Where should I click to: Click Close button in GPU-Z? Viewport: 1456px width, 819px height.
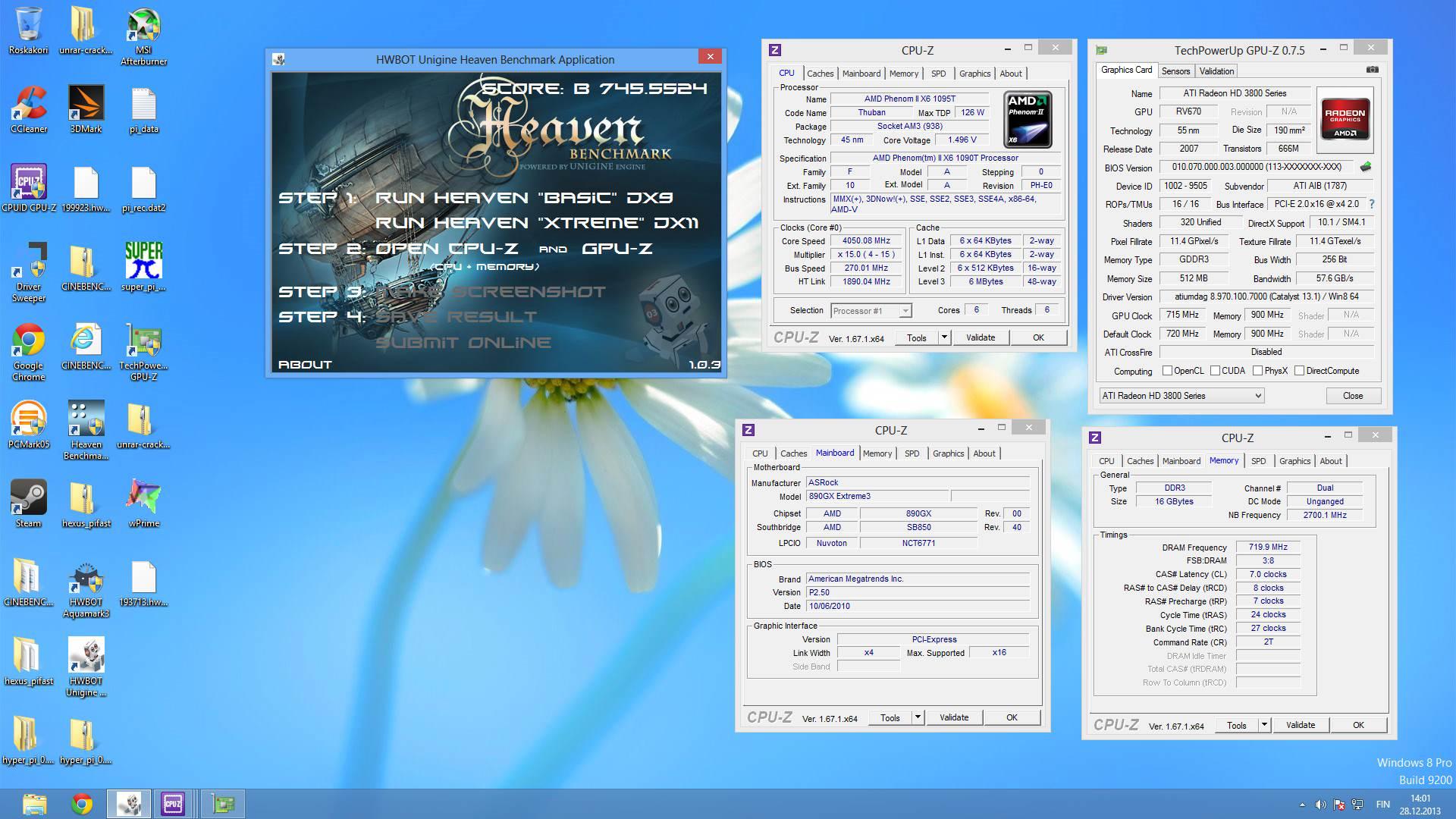tap(1353, 396)
